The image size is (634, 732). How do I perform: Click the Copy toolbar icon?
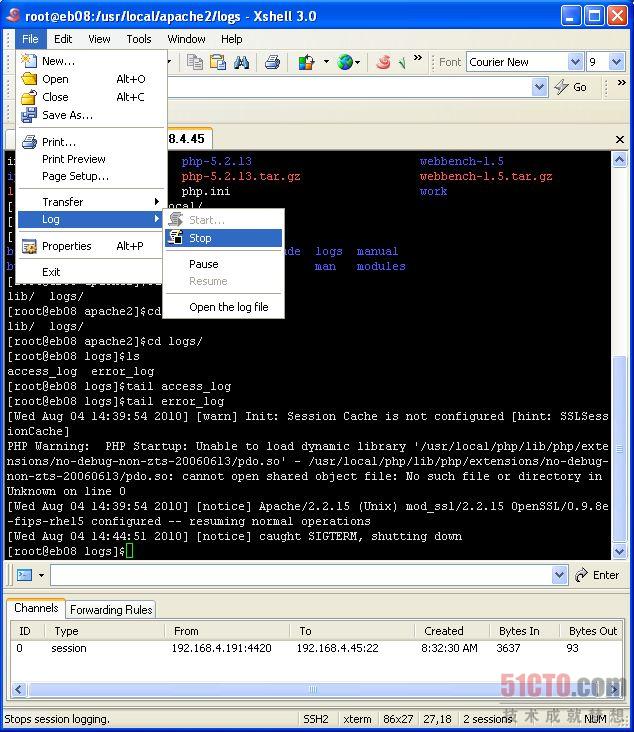tap(195, 62)
